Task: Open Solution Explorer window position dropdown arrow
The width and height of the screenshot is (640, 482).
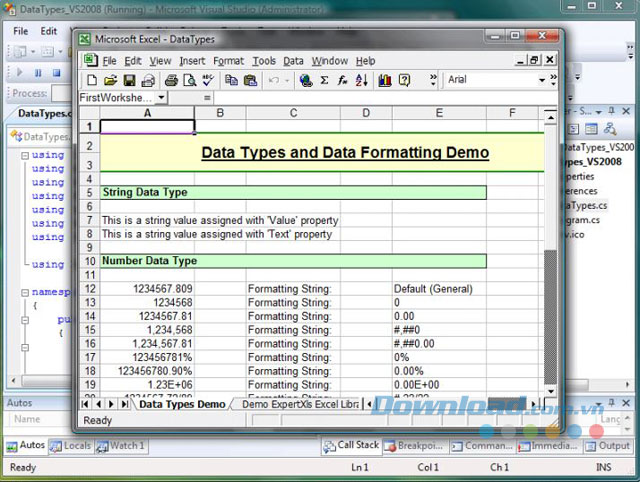Action: [599, 111]
